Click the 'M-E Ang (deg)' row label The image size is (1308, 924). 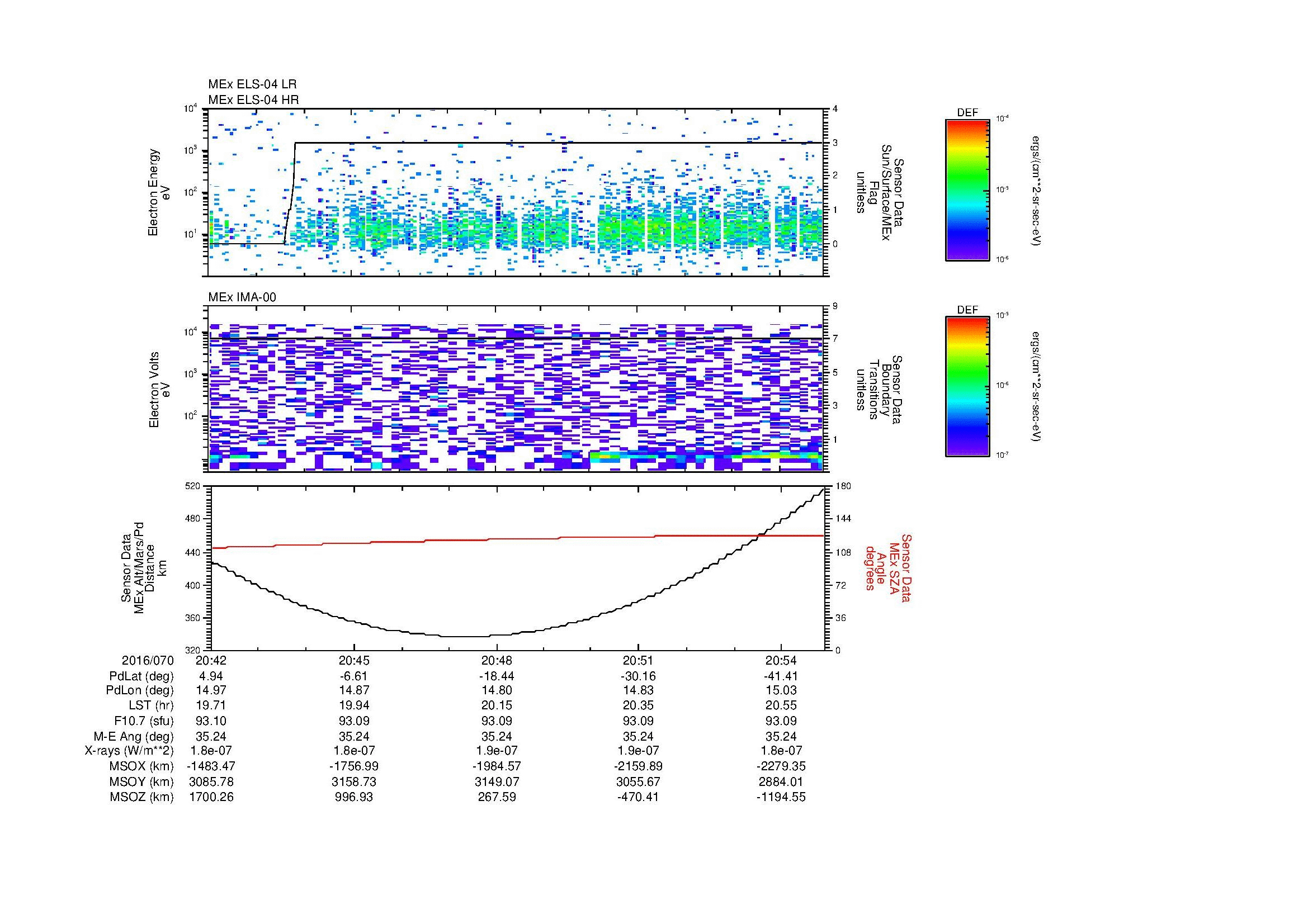[134, 737]
